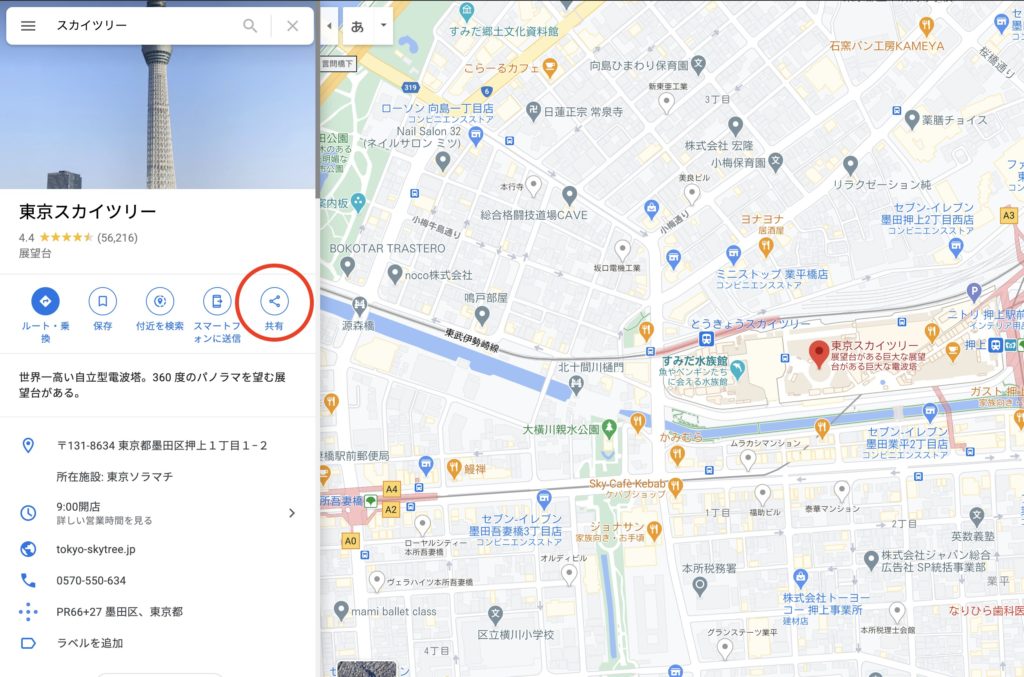Click the red 東京スカイツリー map pin
This screenshot has width=1024, height=677.
point(819,355)
